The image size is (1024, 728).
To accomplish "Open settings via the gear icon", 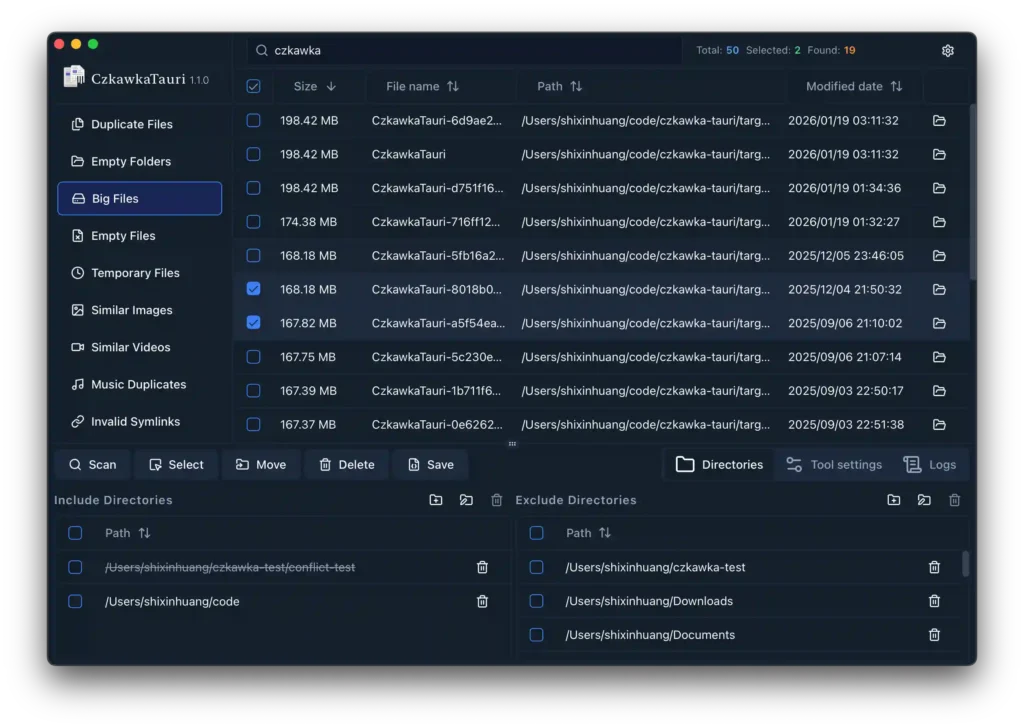I will click(948, 50).
